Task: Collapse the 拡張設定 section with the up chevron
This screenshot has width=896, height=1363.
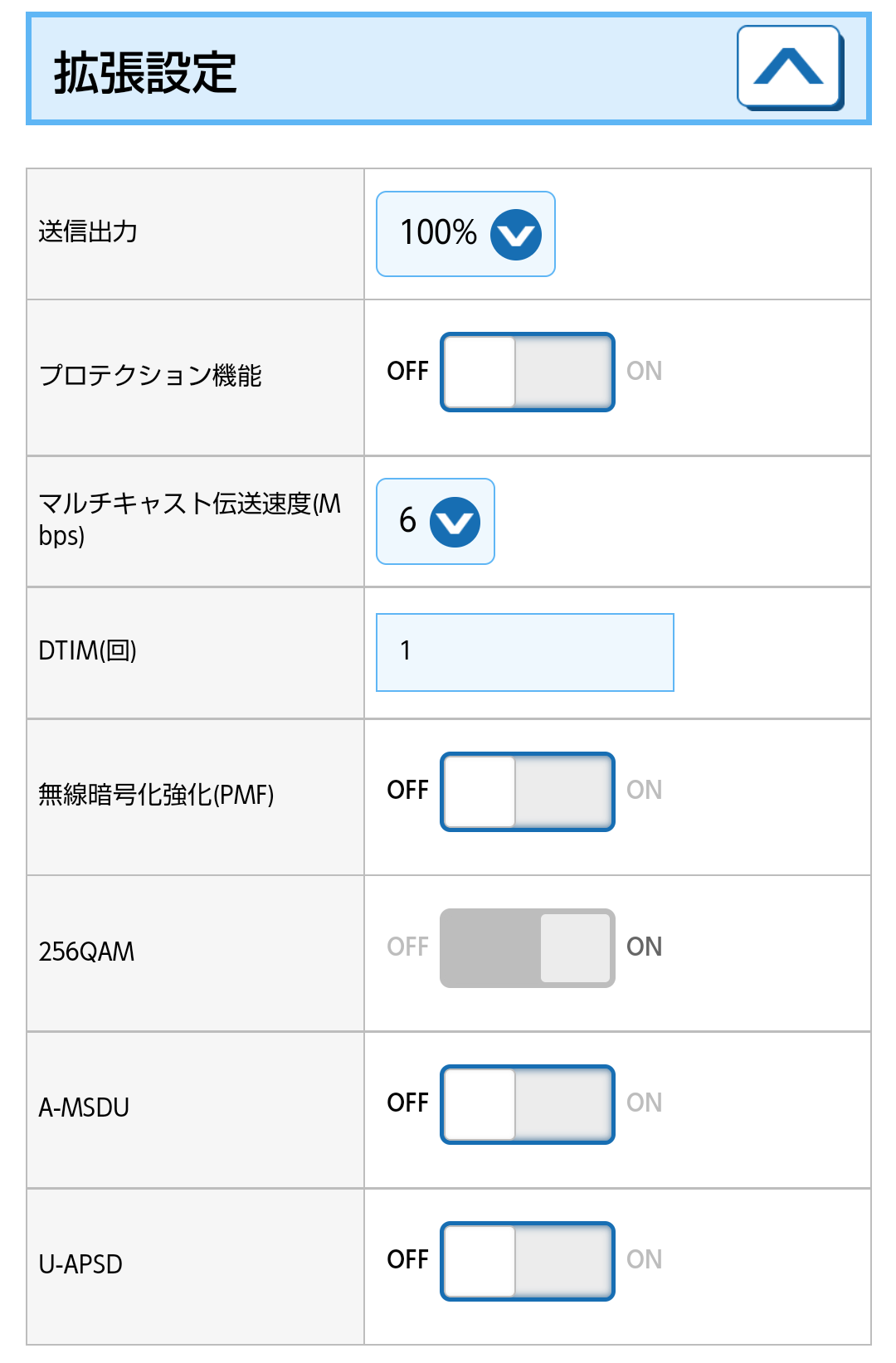Action: [789, 67]
